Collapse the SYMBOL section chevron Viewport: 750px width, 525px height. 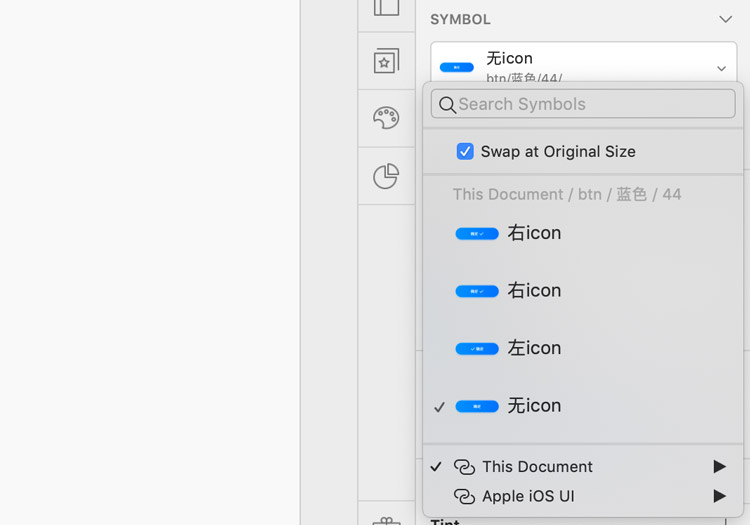click(725, 19)
